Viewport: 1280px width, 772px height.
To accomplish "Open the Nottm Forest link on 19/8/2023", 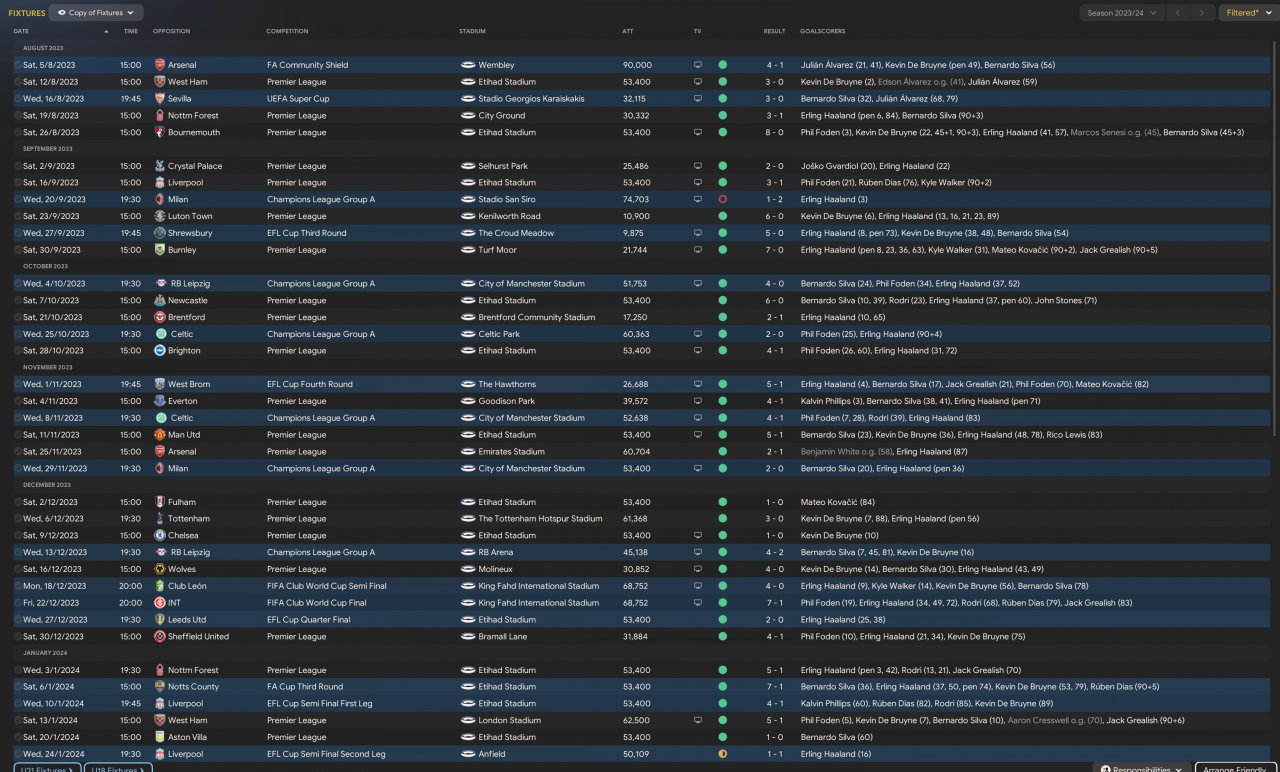I will pyautogui.click(x=193, y=116).
